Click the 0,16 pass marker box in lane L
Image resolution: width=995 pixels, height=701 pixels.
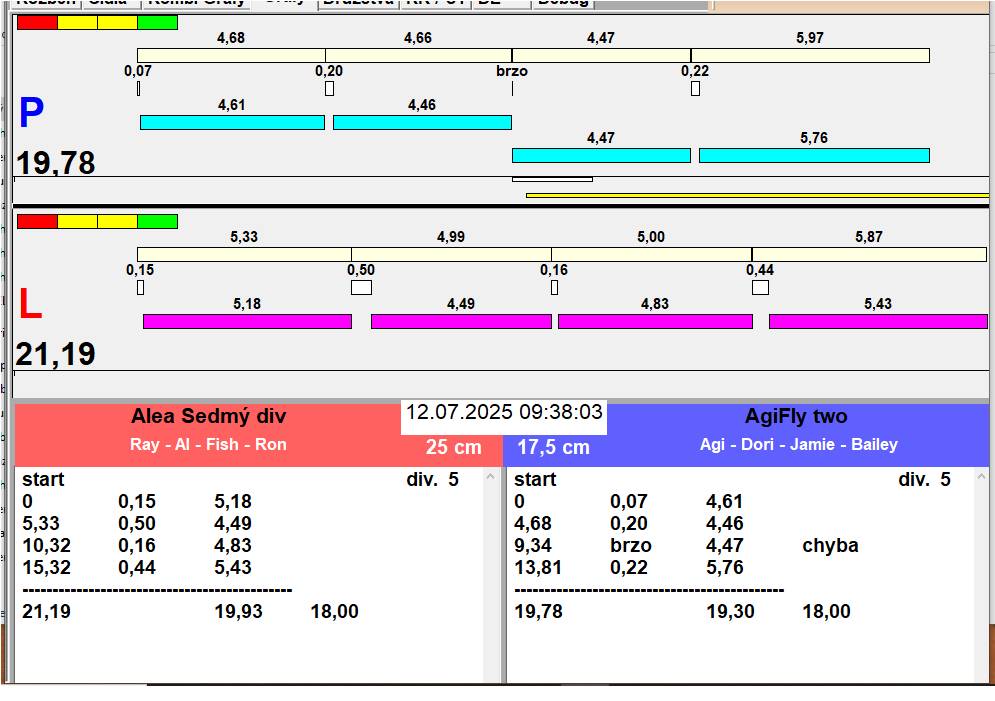tap(555, 287)
